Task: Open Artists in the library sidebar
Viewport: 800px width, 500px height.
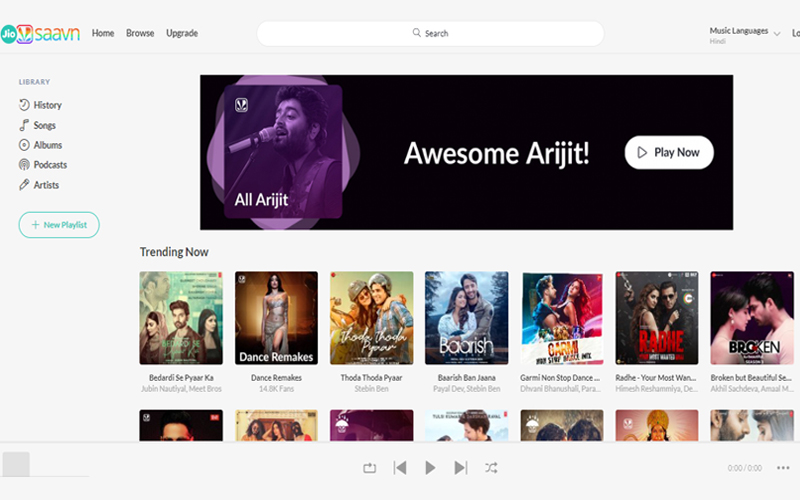Action: (x=46, y=185)
